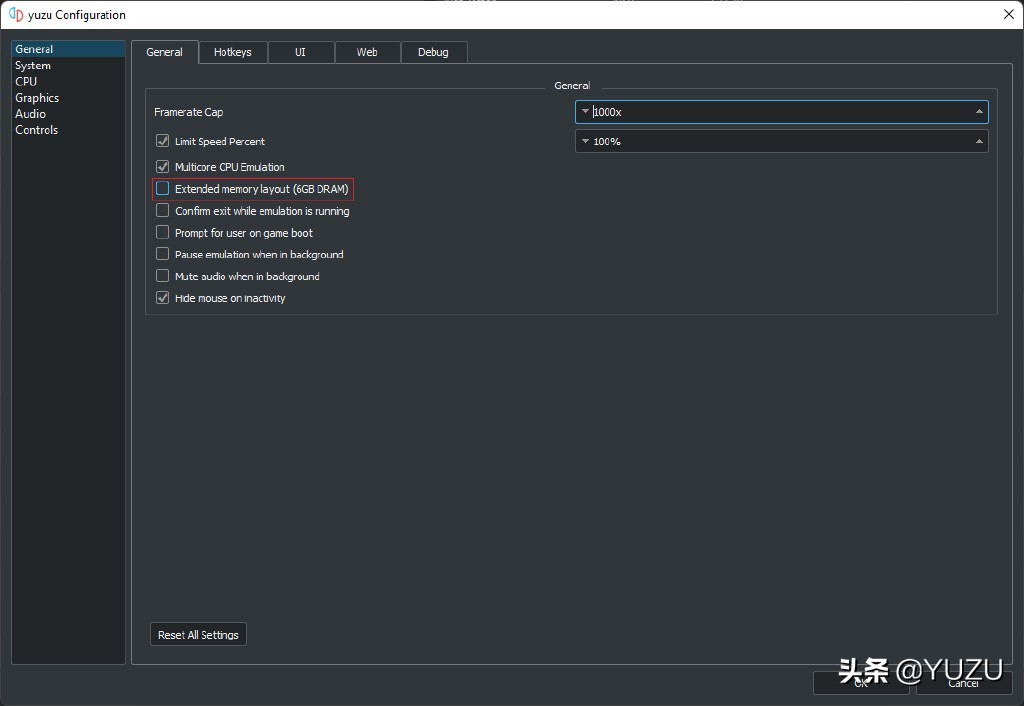The height and width of the screenshot is (706, 1024).
Task: Enable Pause emulation when in background
Action: coord(163,254)
